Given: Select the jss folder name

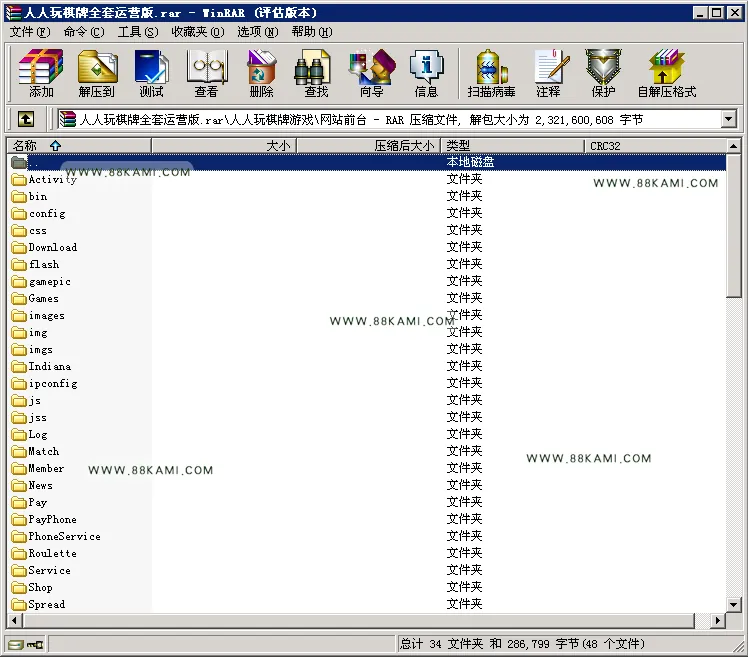Looking at the screenshot, I should point(38,417).
